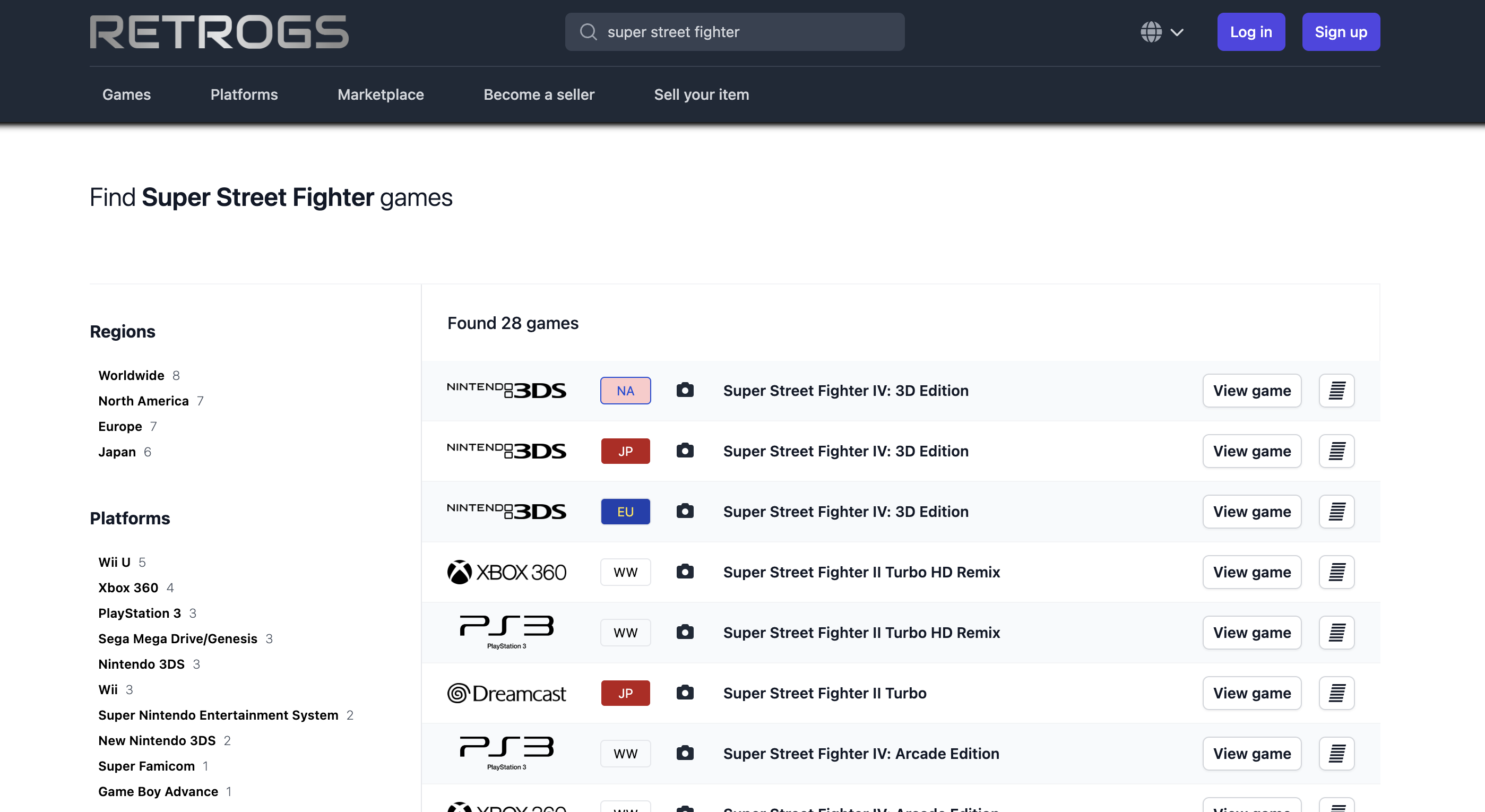Click Dreamcast logo for Super Street Fighter II Turbo
Image resolution: width=1485 pixels, height=812 pixels.
(x=506, y=693)
